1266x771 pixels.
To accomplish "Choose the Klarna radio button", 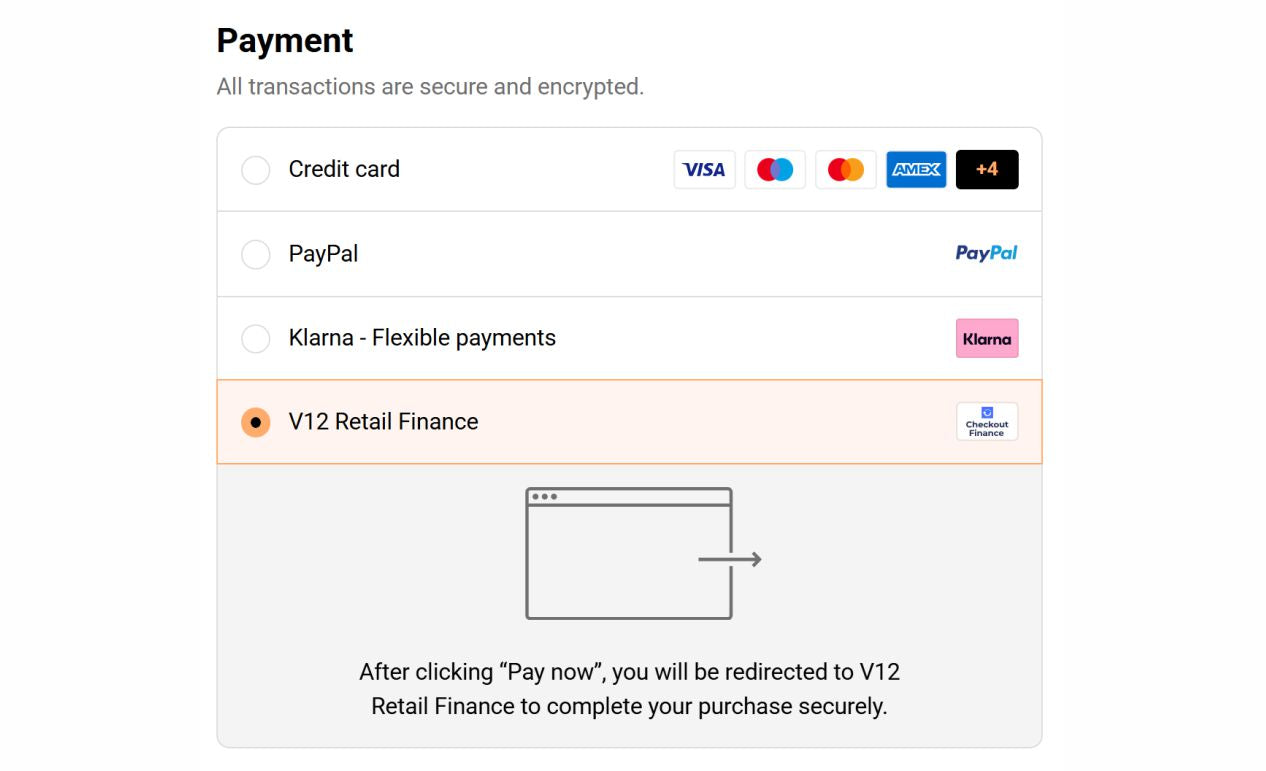I will tap(256, 338).
